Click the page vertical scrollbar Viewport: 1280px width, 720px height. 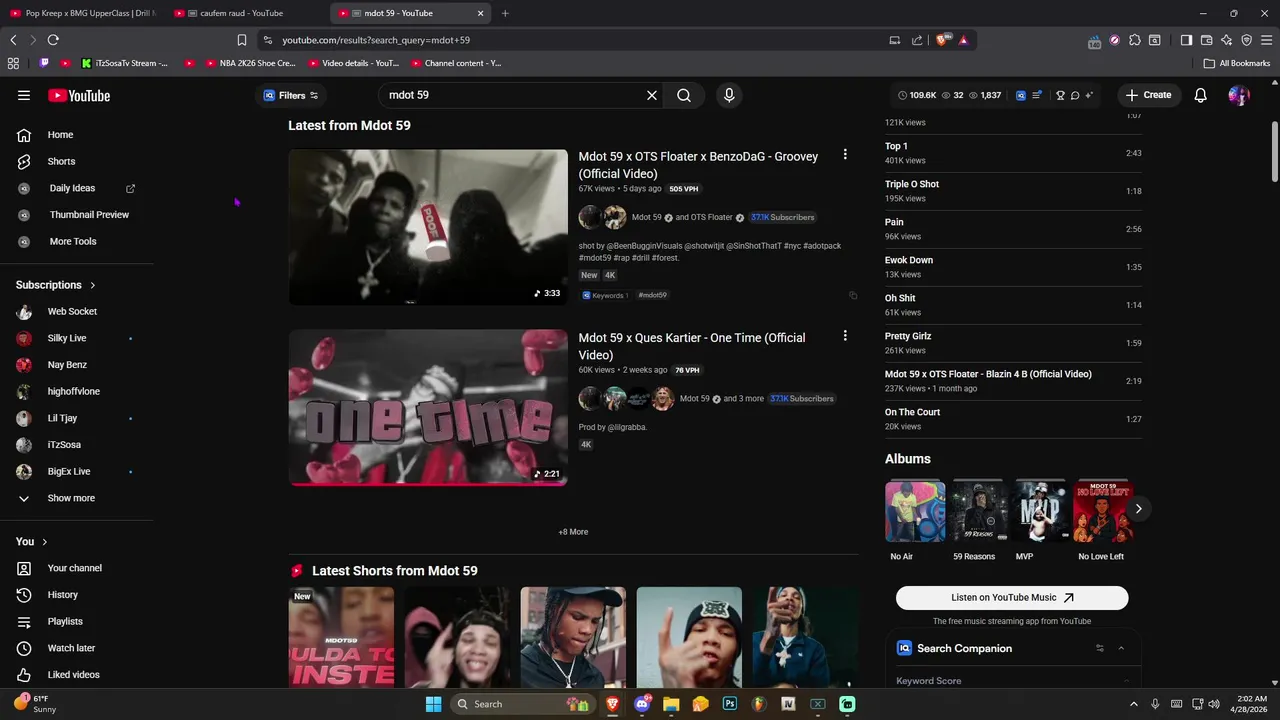click(1275, 150)
